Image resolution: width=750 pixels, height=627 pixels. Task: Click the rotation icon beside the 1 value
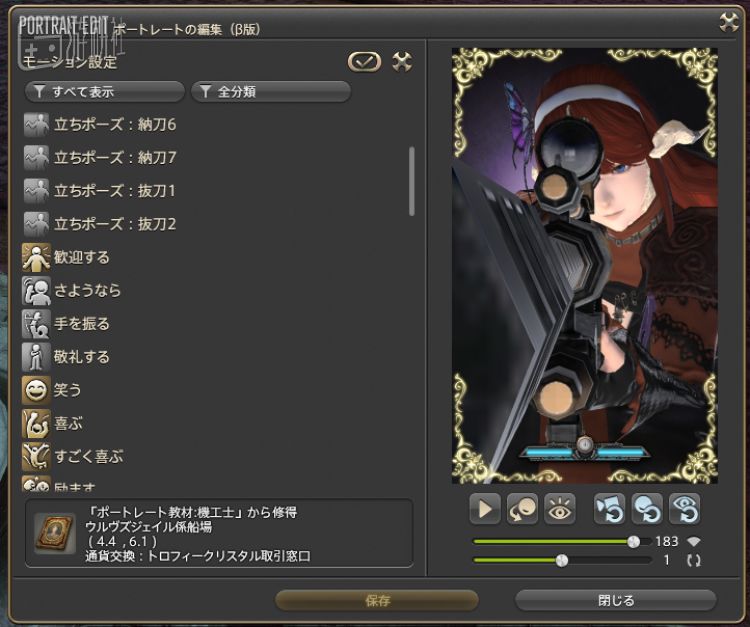(694, 560)
